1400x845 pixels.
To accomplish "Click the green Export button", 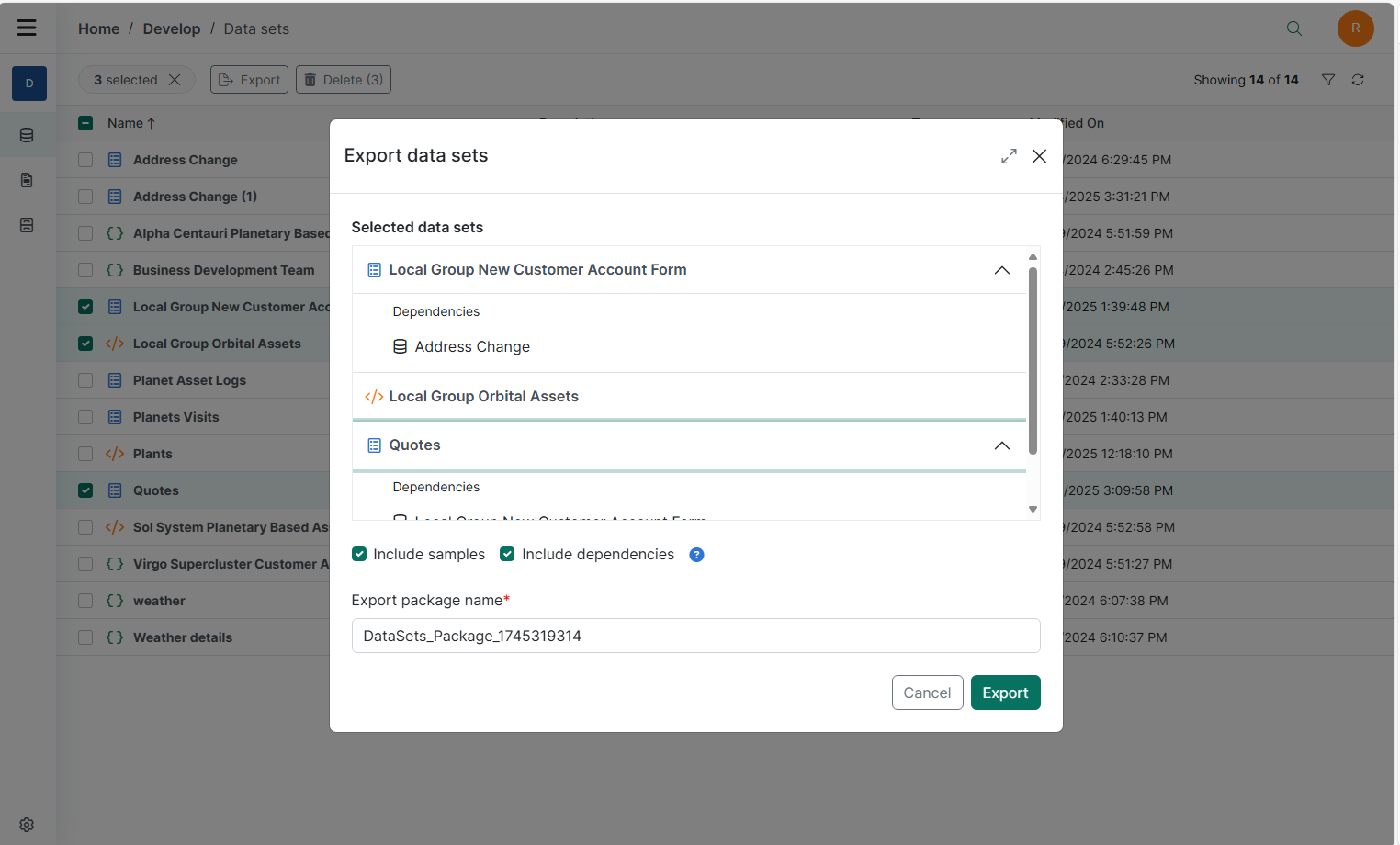I will tap(1006, 693).
